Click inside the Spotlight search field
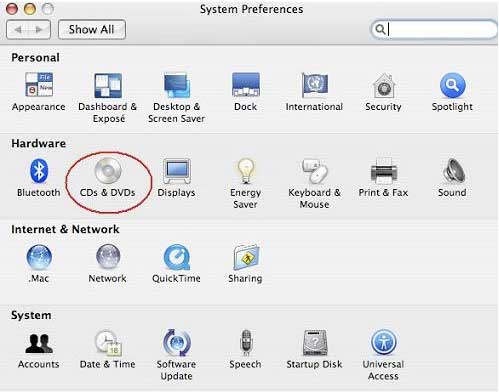This screenshot has height=392, width=499. point(434,29)
